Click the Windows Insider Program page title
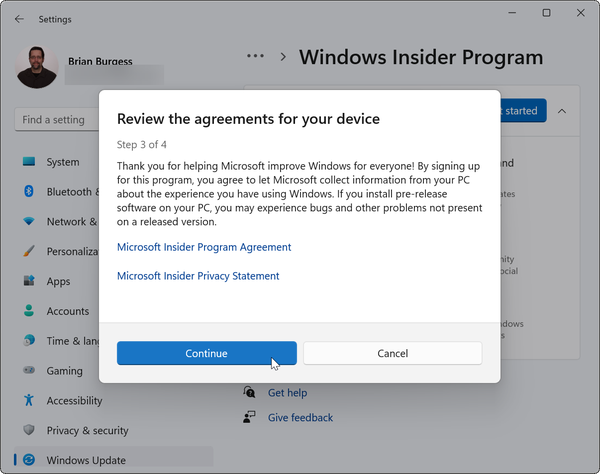 coord(421,57)
